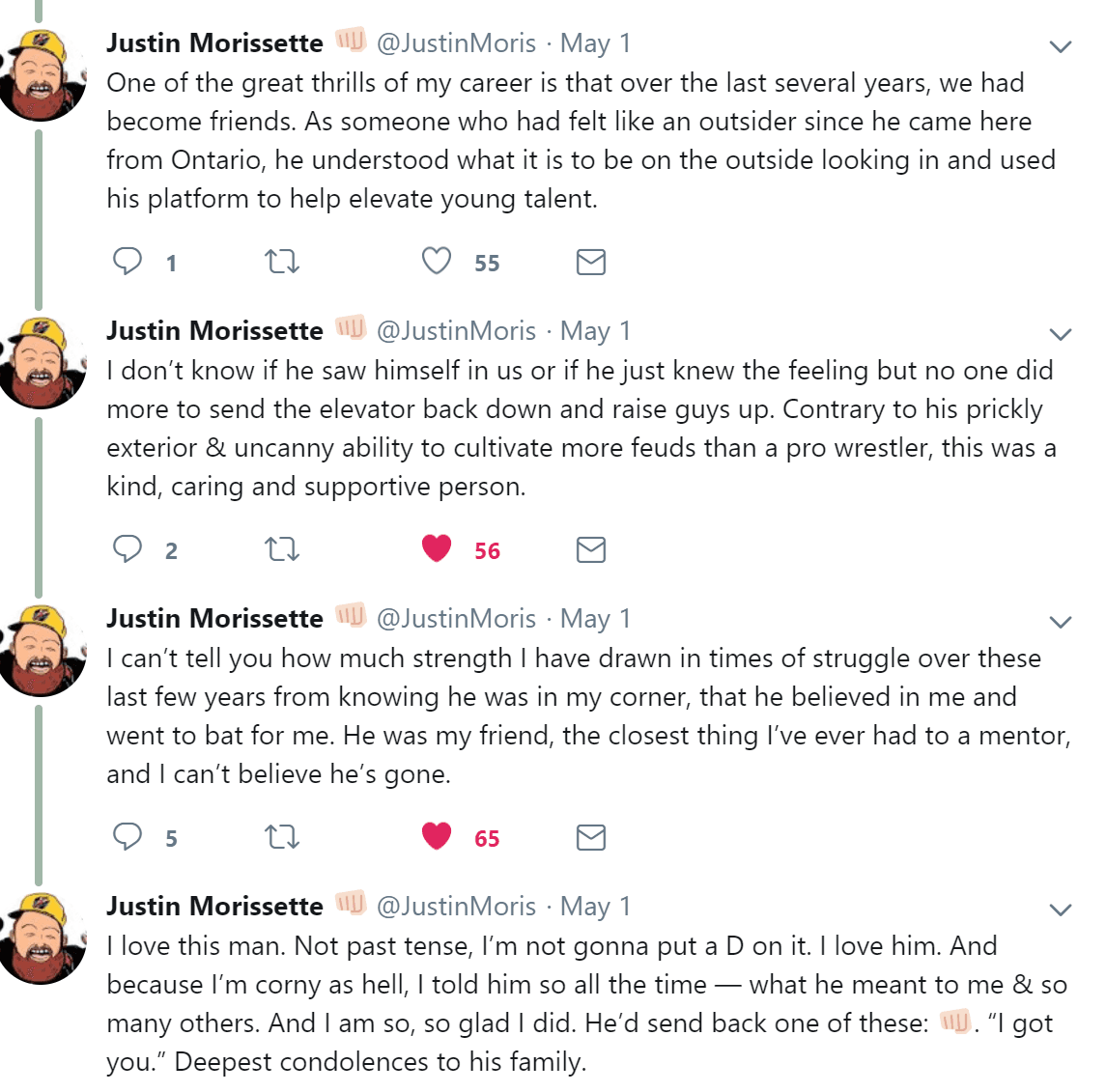Image resolution: width=1106 pixels, height=1092 pixels.
Task: Expand the chevron menu on the 'prickly exterior' tweet
Action: [x=1061, y=334]
